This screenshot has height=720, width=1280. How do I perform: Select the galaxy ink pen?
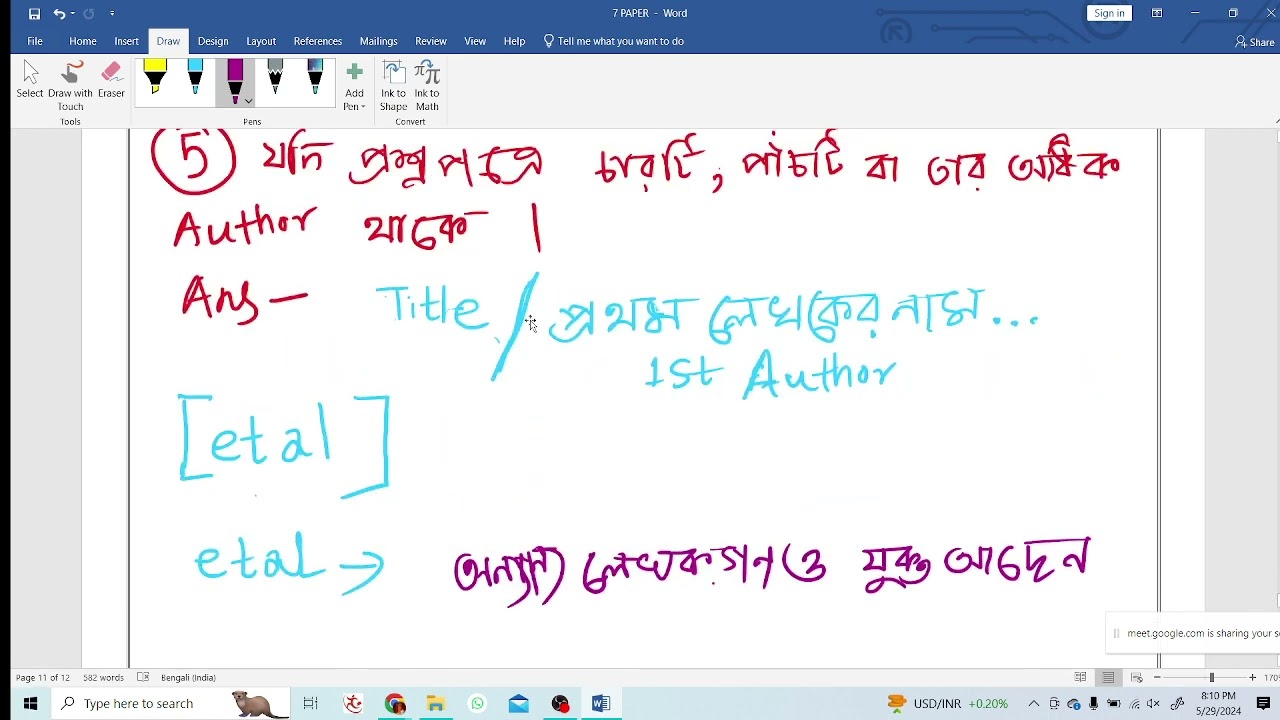pyautogui.click(x=315, y=79)
